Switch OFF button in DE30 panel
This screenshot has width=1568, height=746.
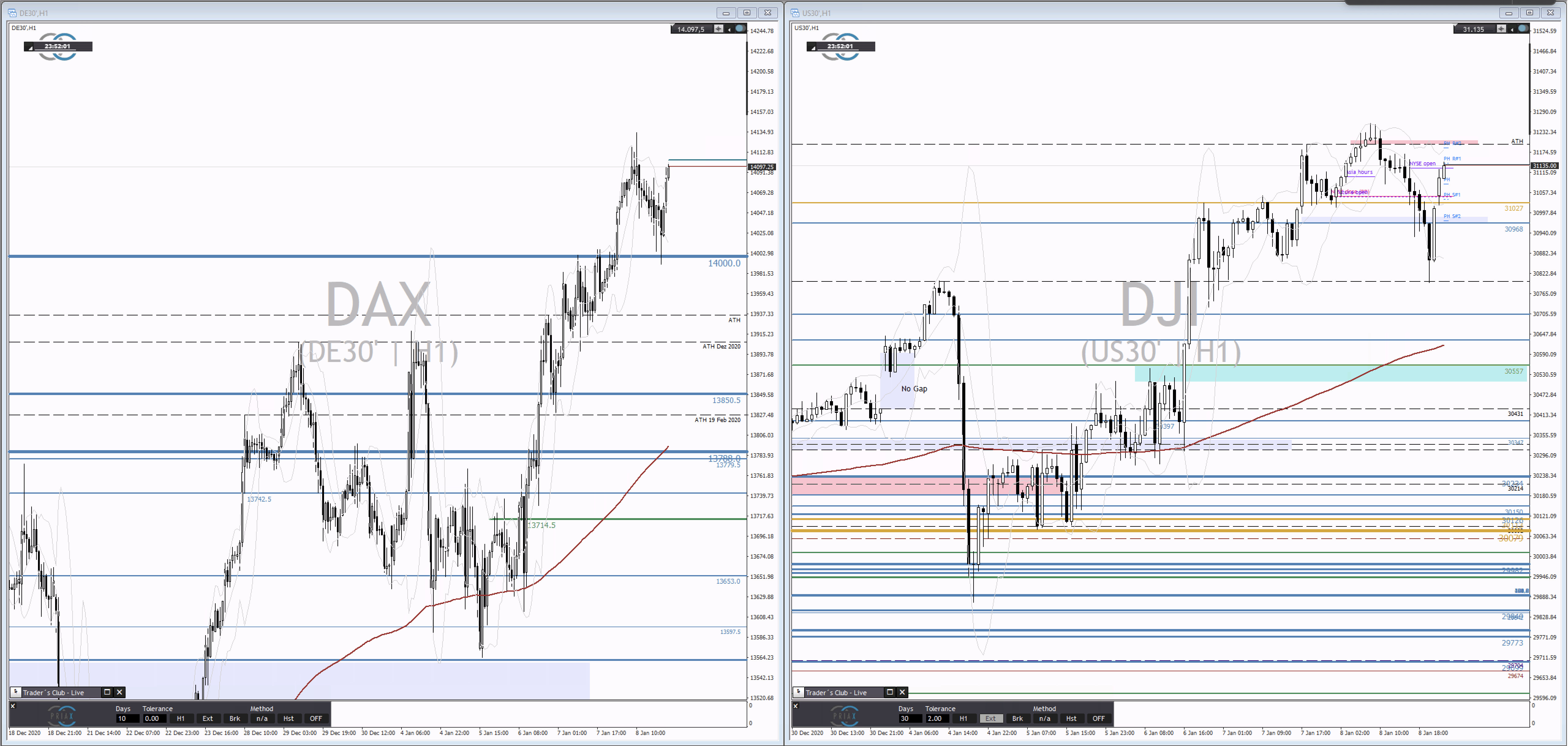(x=316, y=719)
